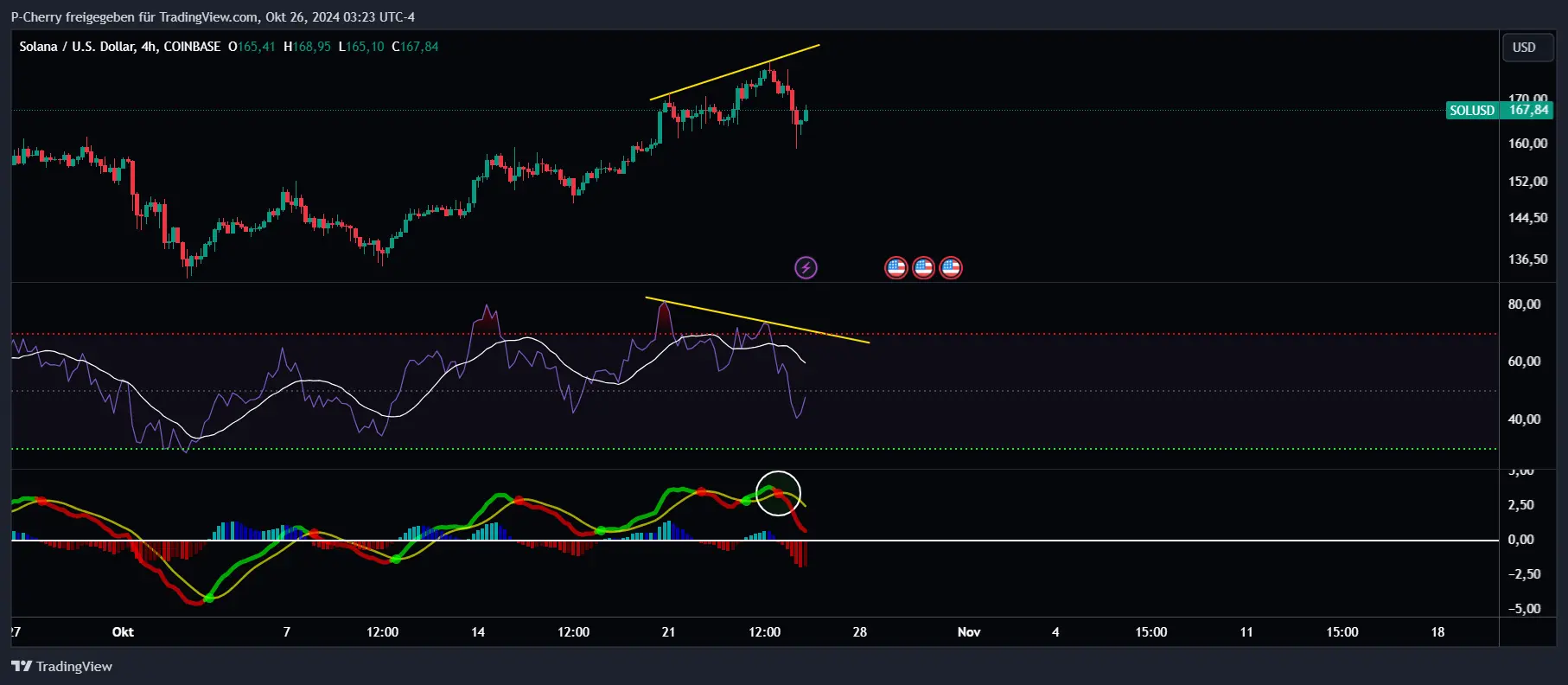Click the close value C167,84
This screenshot has height=685, width=1568.
[415, 47]
